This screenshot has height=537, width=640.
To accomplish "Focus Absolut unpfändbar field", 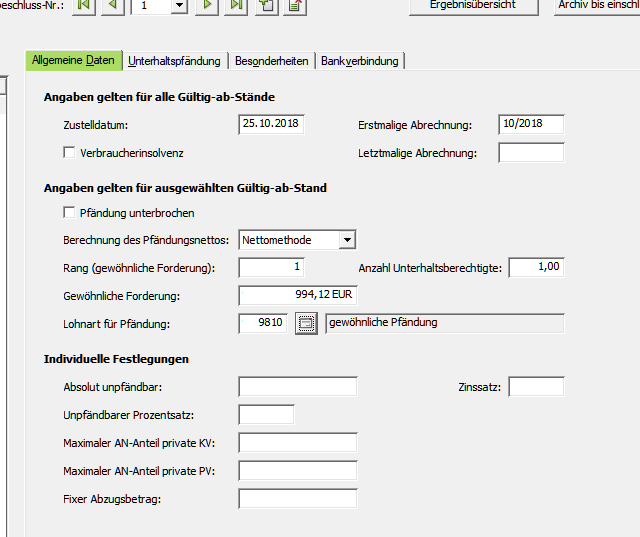I will click(x=298, y=386).
